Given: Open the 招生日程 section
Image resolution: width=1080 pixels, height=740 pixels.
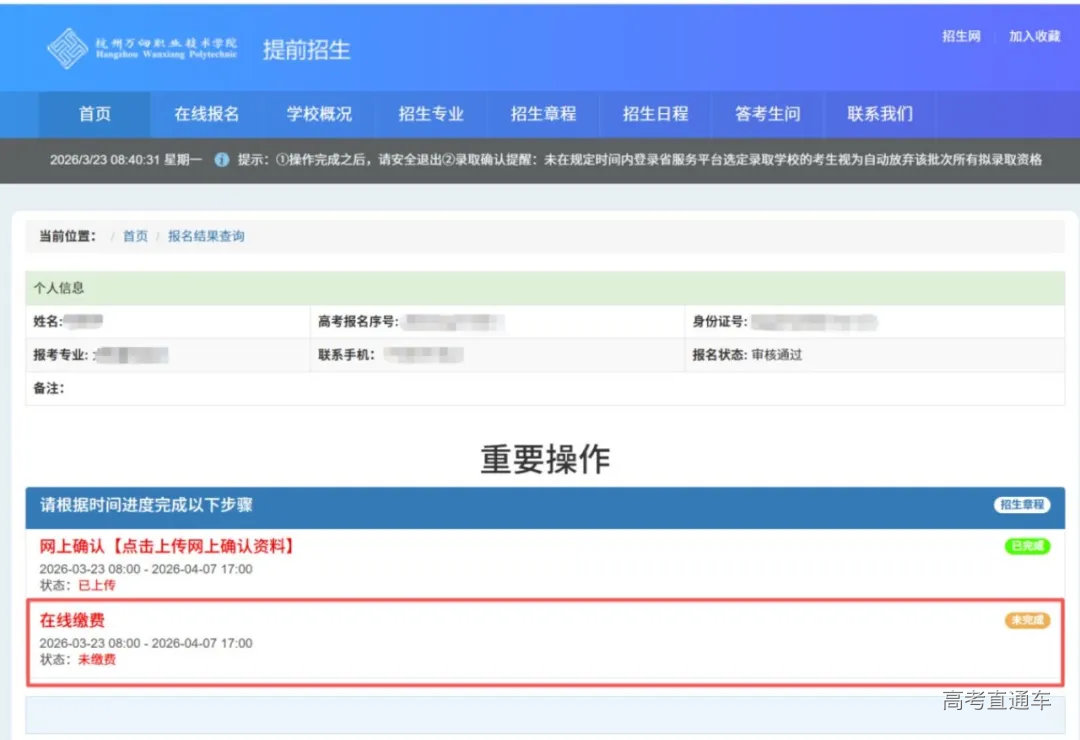Looking at the screenshot, I should (655, 114).
